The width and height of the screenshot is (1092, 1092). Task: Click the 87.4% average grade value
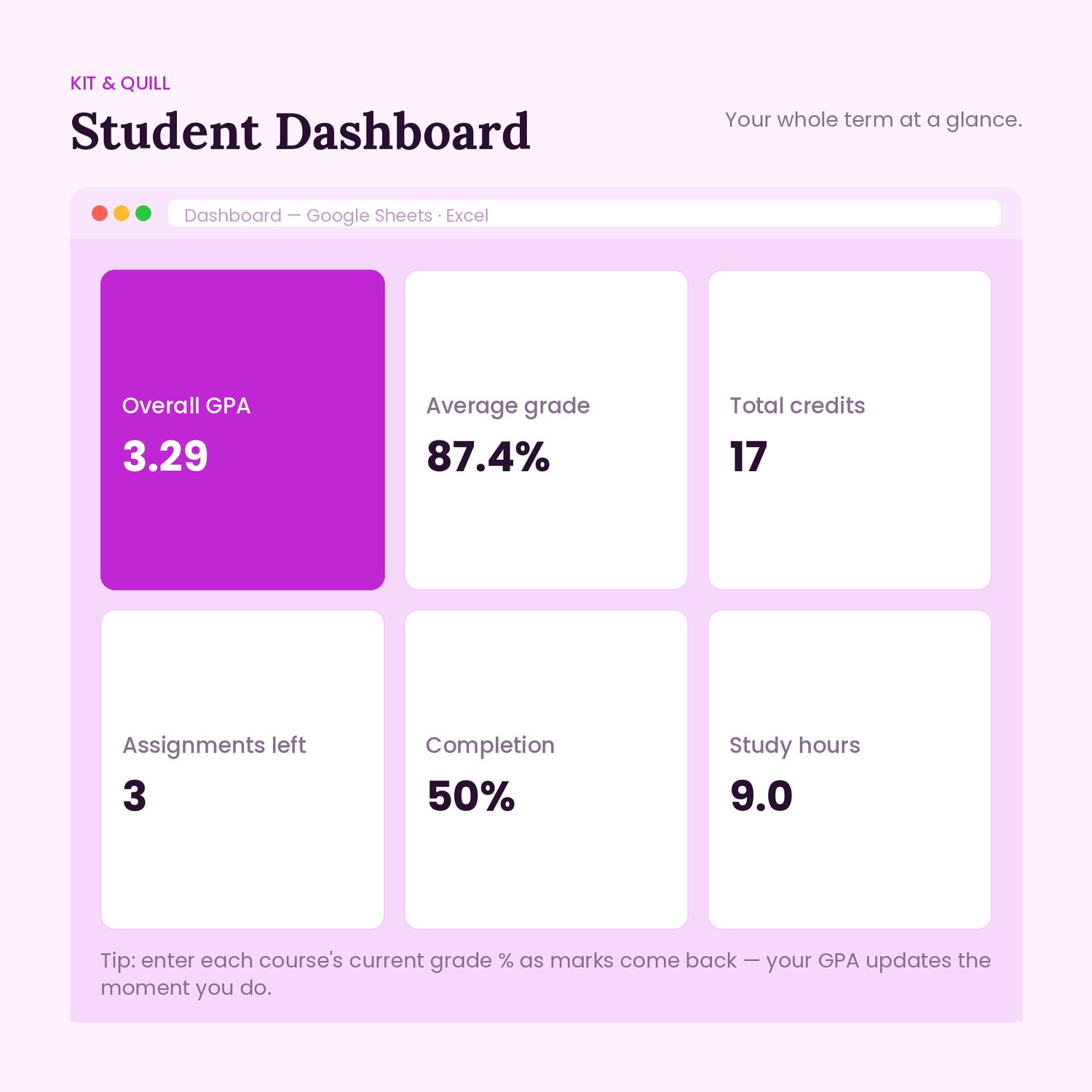tap(488, 456)
